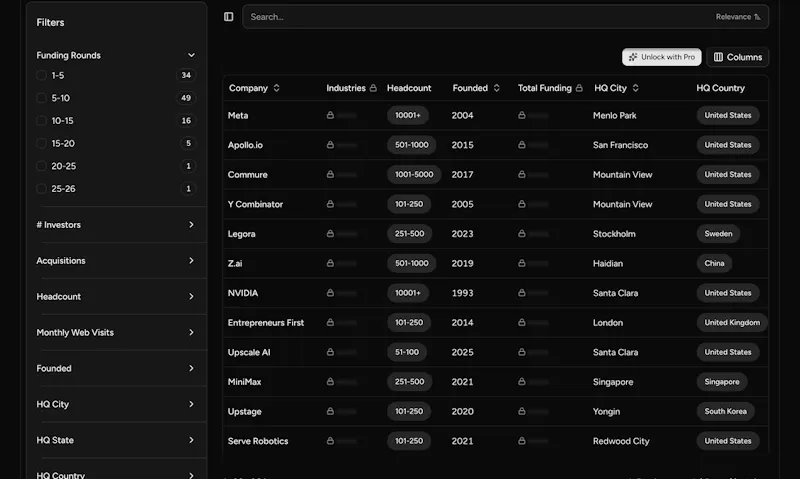Click the United Kingdom country badge

[732, 322]
